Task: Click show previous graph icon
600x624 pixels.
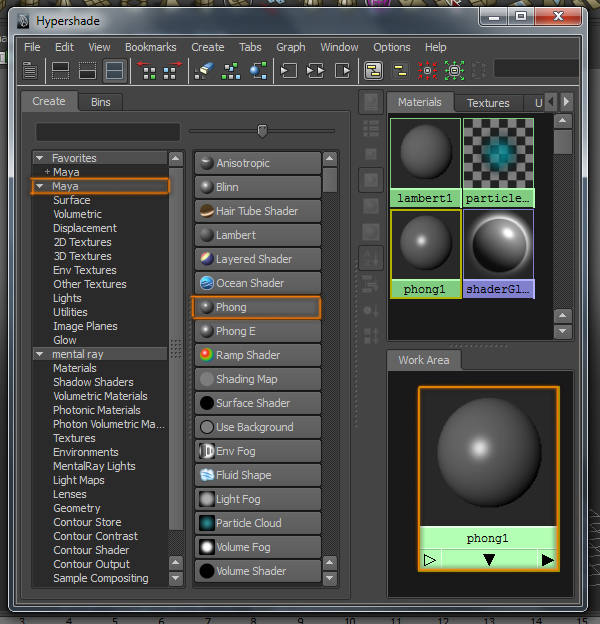Action: coord(149,71)
